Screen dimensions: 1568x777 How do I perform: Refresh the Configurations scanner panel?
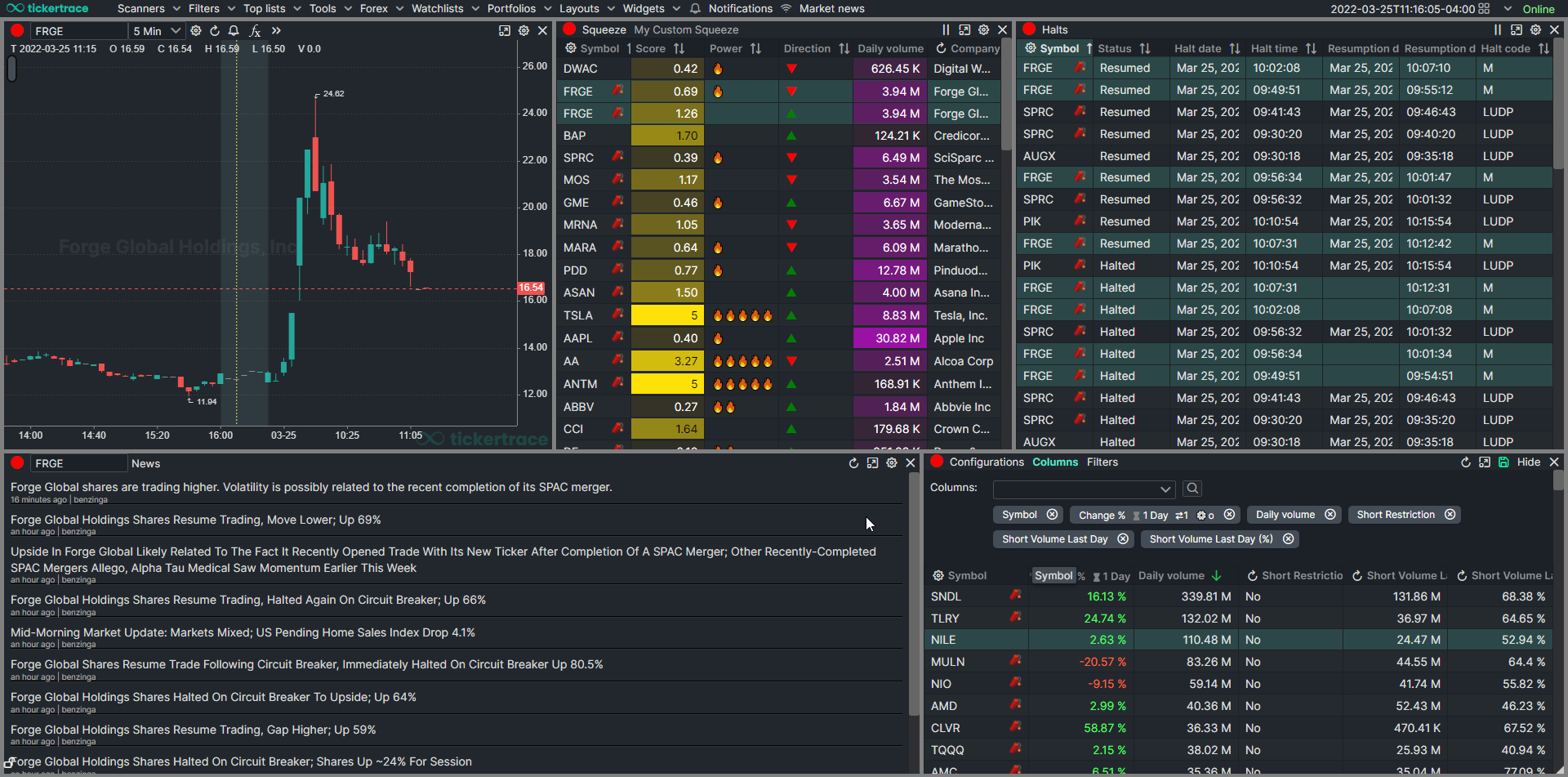pos(1466,462)
